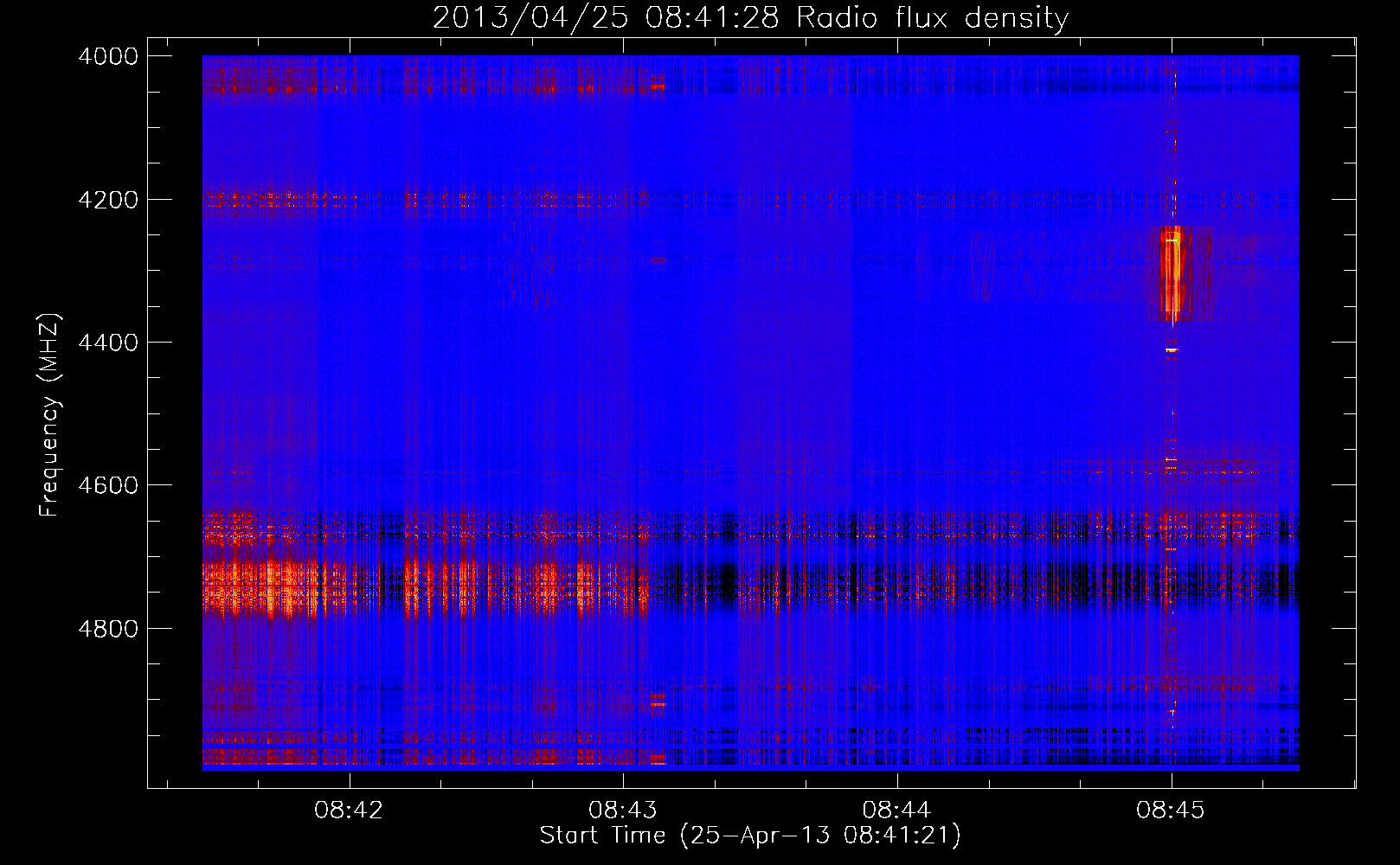Click the 4000 frequency axis label
This screenshot has width=1400, height=865.
coord(108,56)
